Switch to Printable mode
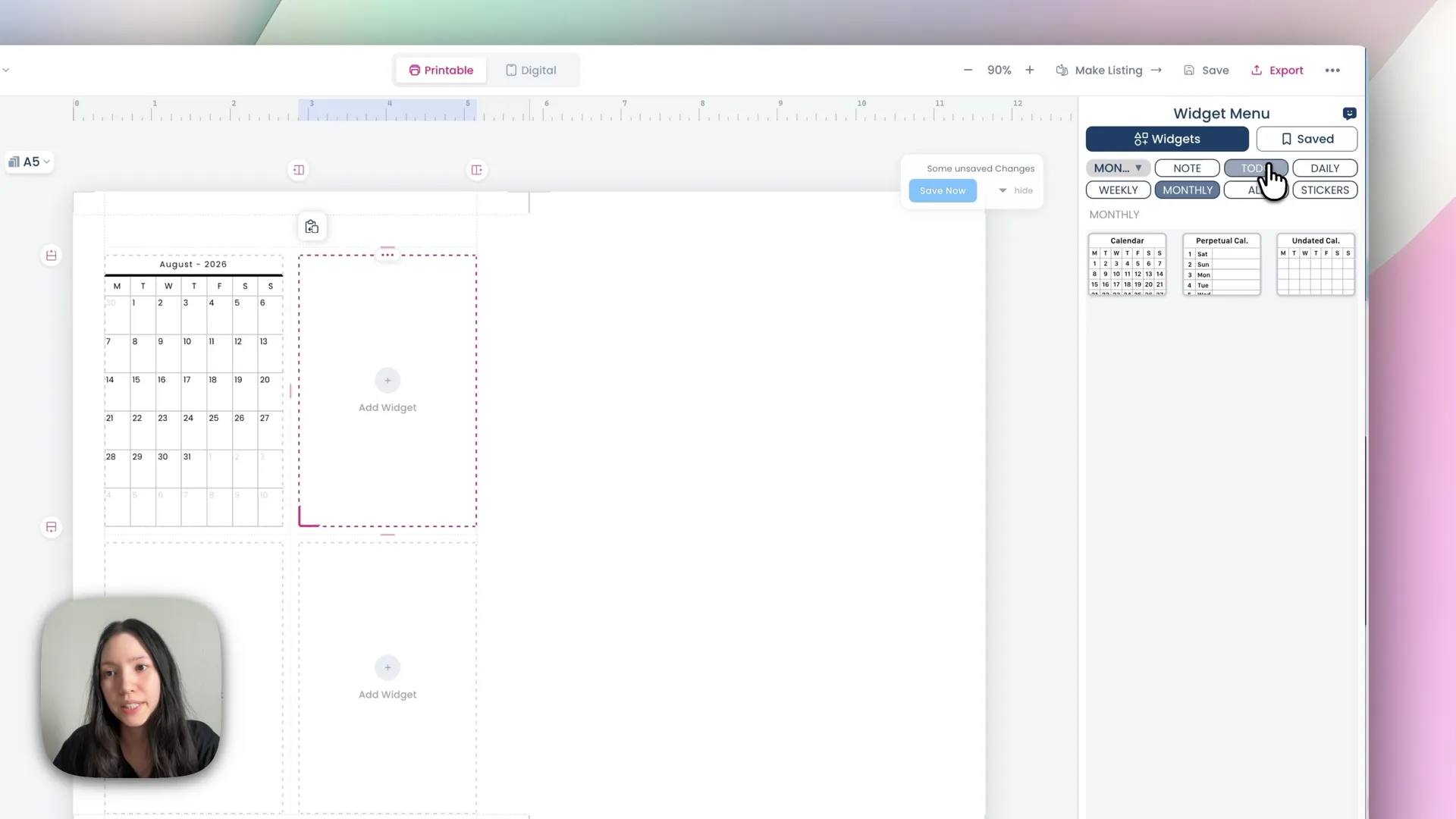The height and width of the screenshot is (819, 1456). [441, 71]
